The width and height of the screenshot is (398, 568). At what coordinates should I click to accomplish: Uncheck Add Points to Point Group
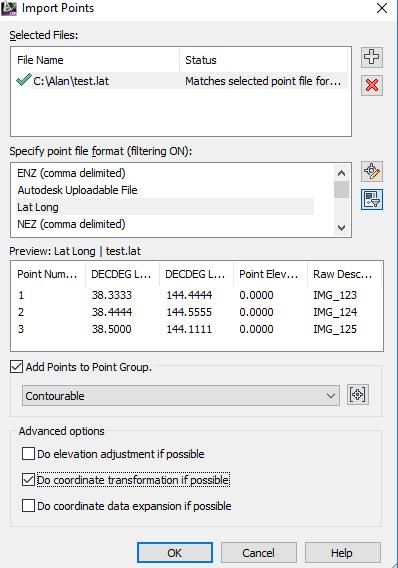click(17, 367)
